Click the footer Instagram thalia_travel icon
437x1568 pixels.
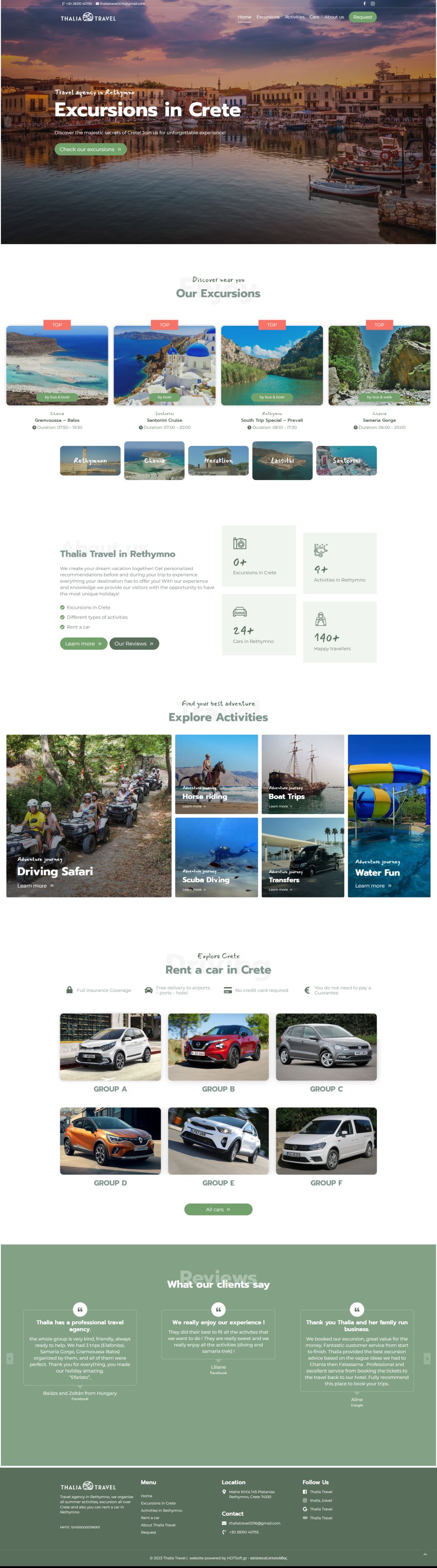[305, 1500]
